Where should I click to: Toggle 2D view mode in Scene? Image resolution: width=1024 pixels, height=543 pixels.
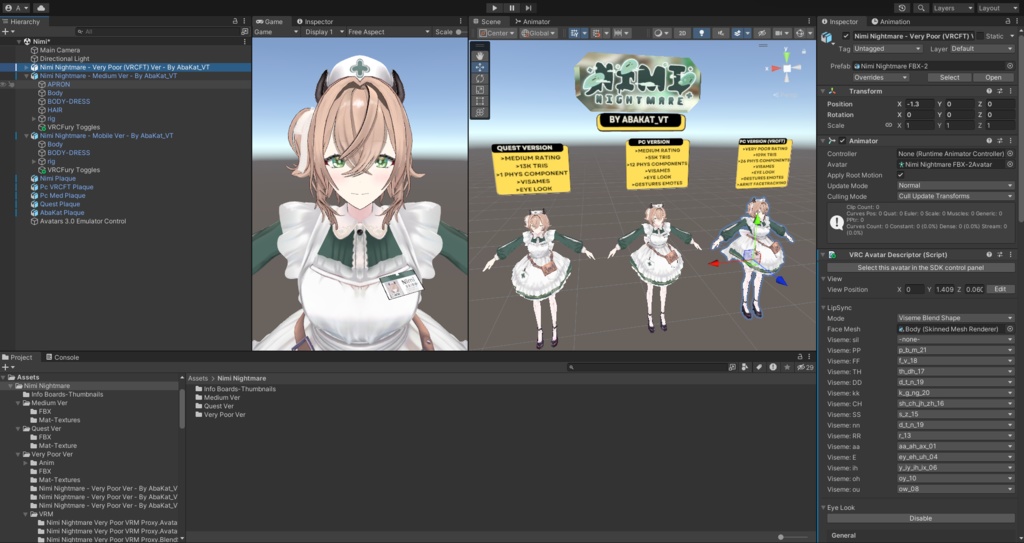coord(682,33)
